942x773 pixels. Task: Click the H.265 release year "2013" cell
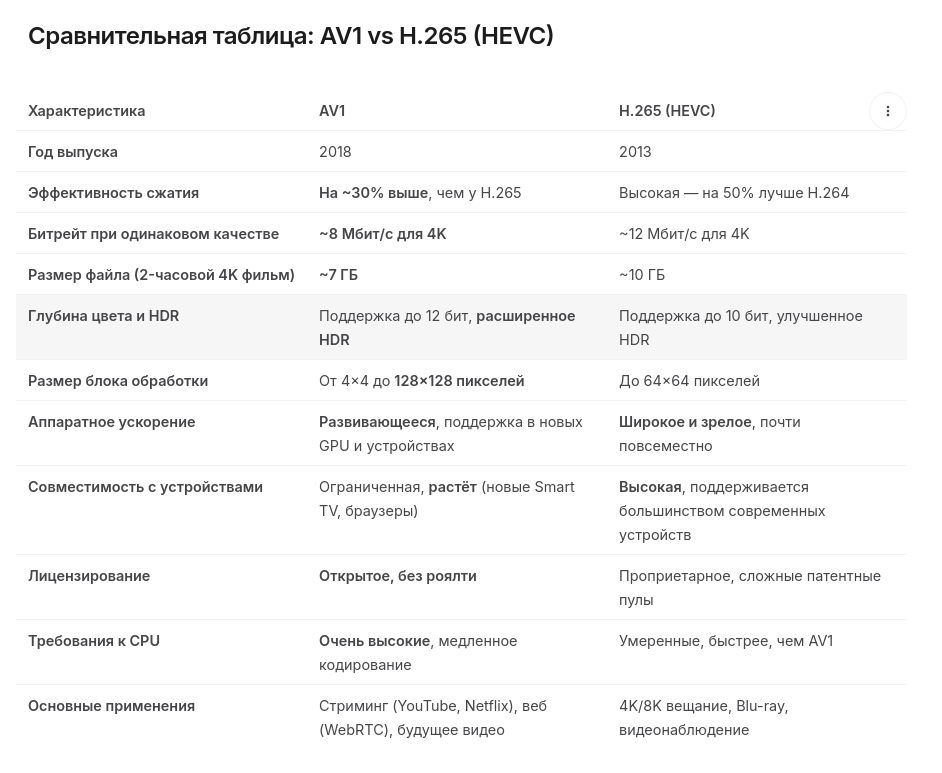click(635, 152)
